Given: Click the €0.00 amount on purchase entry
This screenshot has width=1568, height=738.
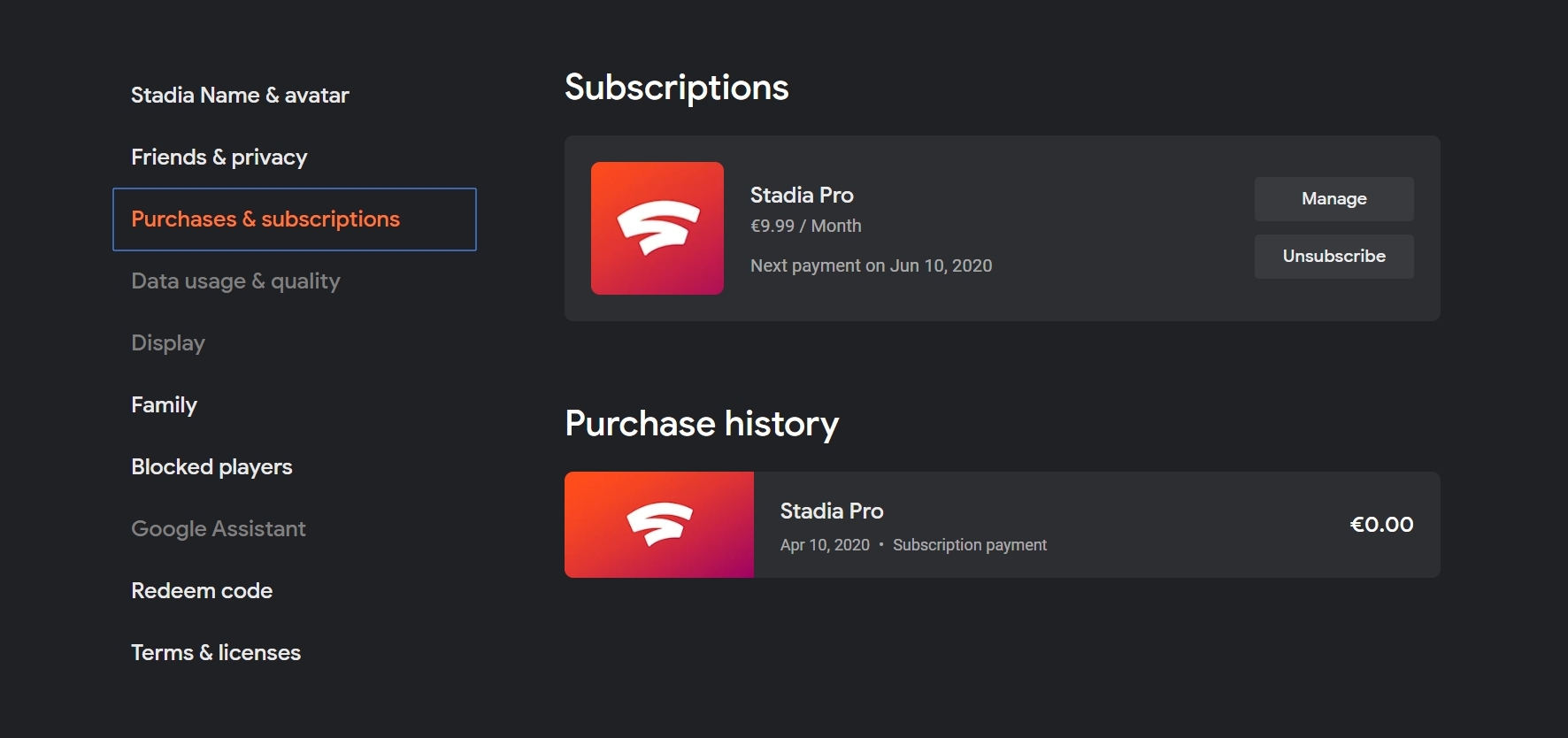Looking at the screenshot, I should (1381, 525).
